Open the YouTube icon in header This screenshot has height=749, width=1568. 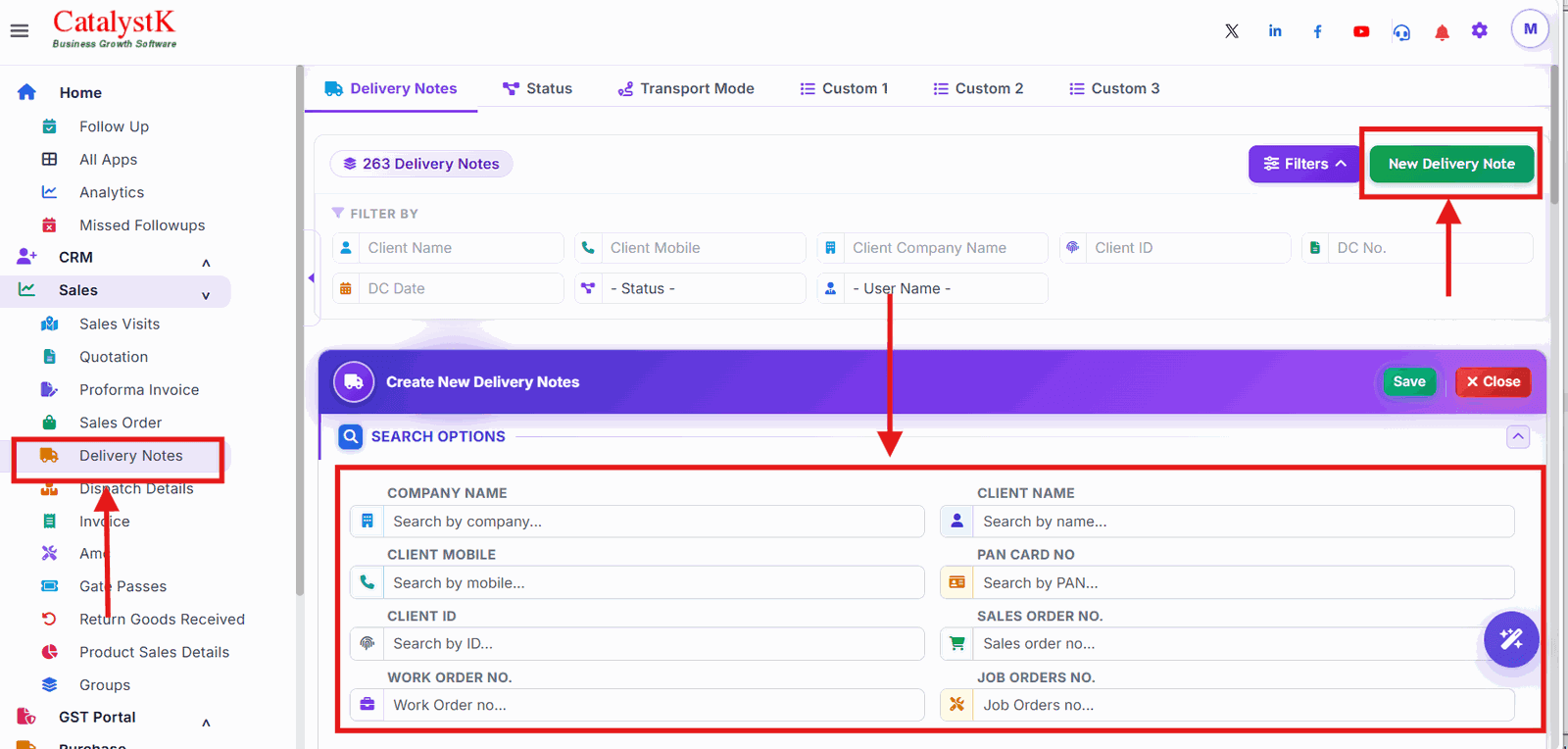(x=1361, y=31)
